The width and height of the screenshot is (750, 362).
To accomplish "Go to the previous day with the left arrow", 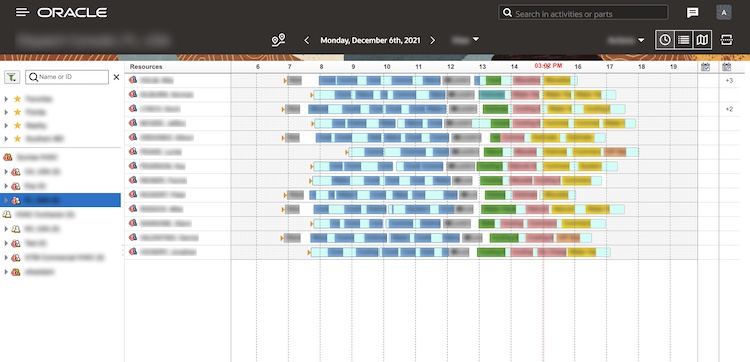I will point(307,40).
